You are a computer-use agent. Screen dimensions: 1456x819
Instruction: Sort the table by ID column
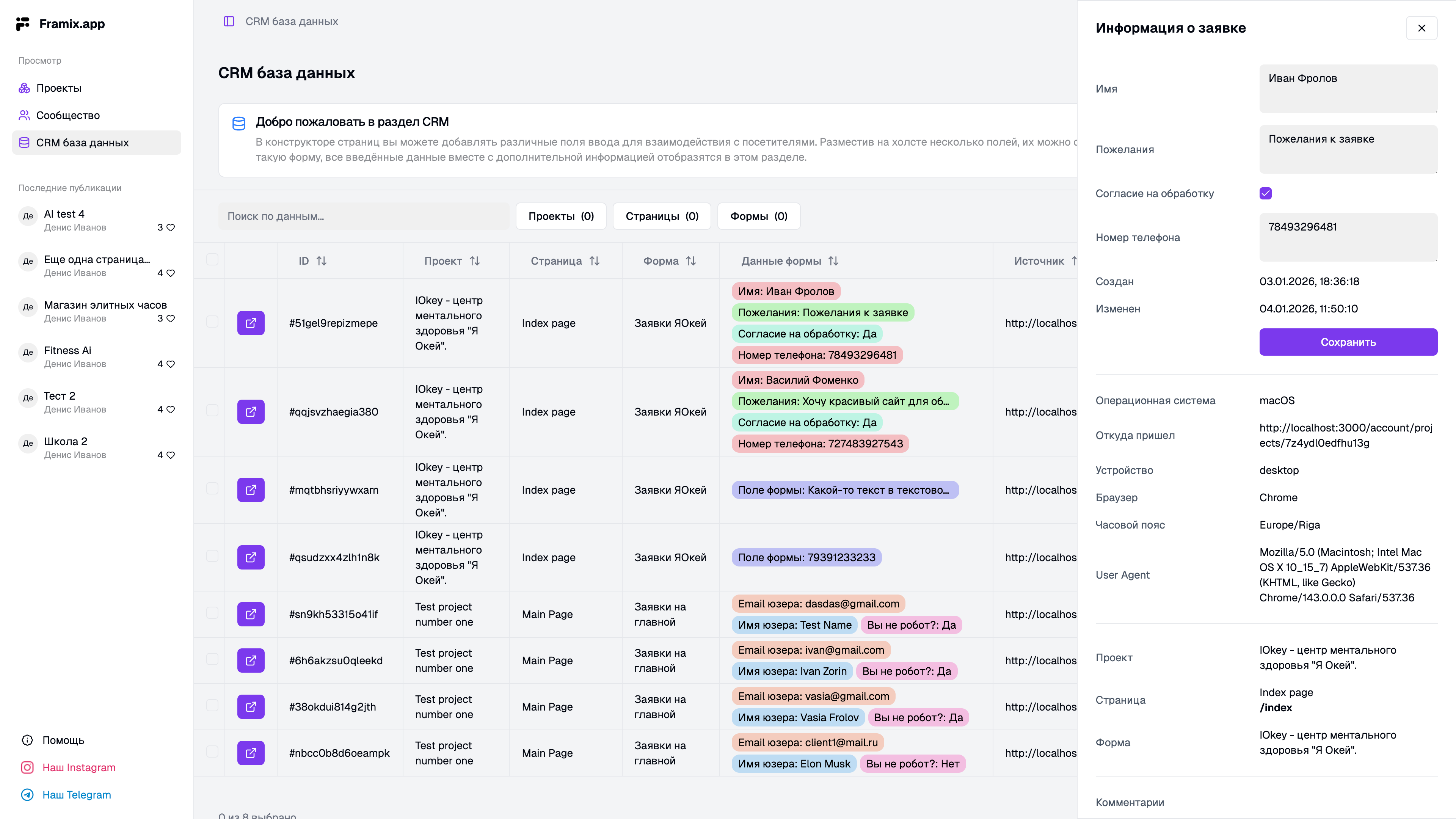click(322, 260)
